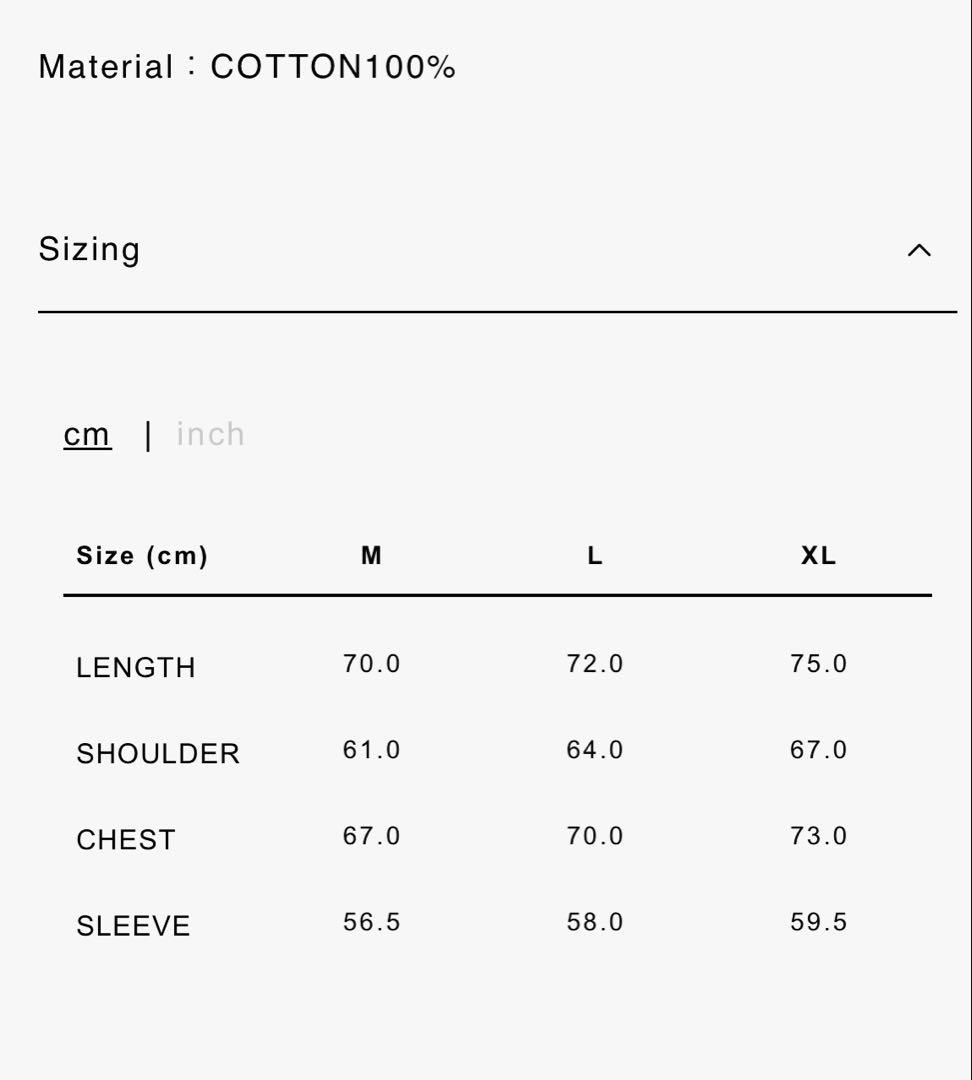The image size is (972, 1080).
Task: Click the Sizing section heading
Action: coord(89,249)
